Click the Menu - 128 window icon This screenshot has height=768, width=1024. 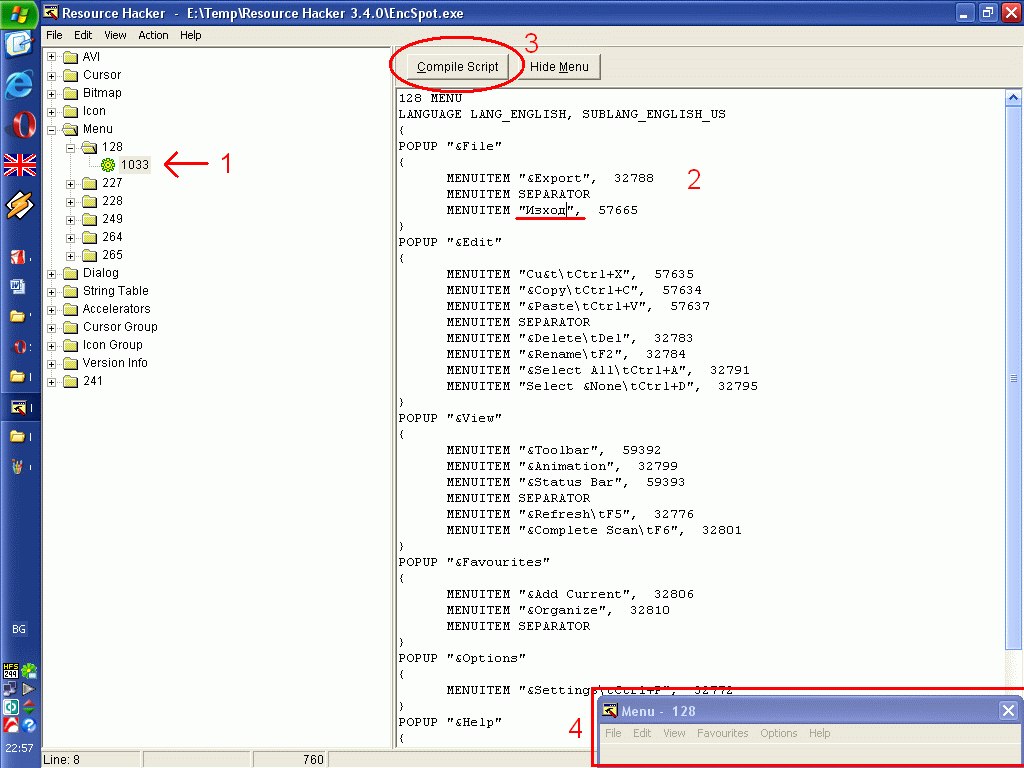(x=610, y=711)
